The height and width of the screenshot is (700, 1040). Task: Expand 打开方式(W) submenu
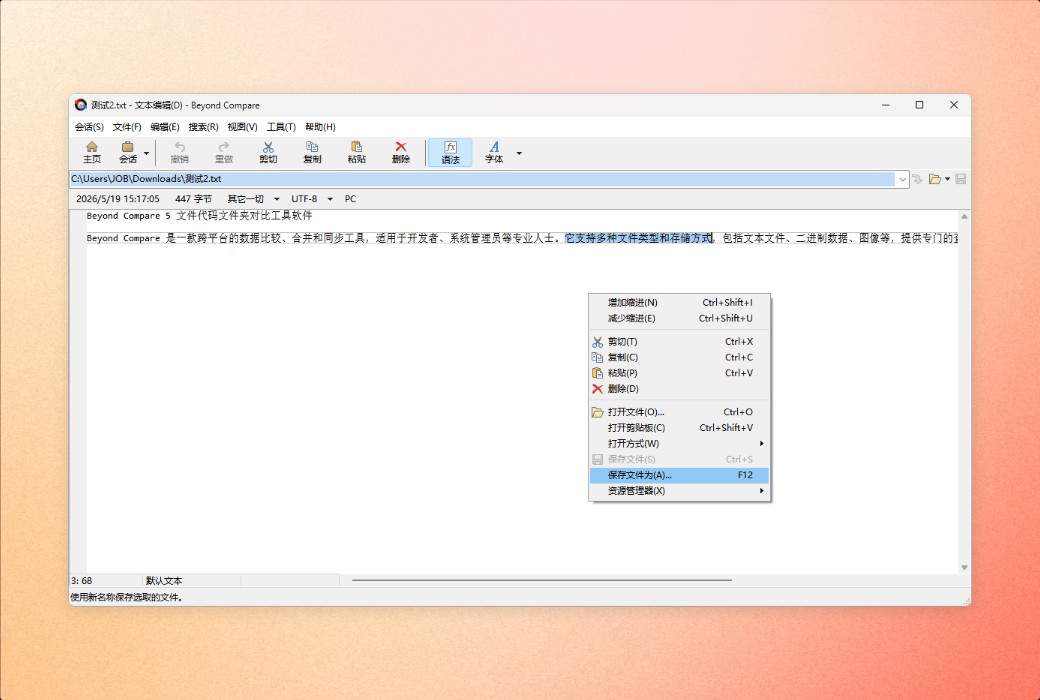click(679, 443)
